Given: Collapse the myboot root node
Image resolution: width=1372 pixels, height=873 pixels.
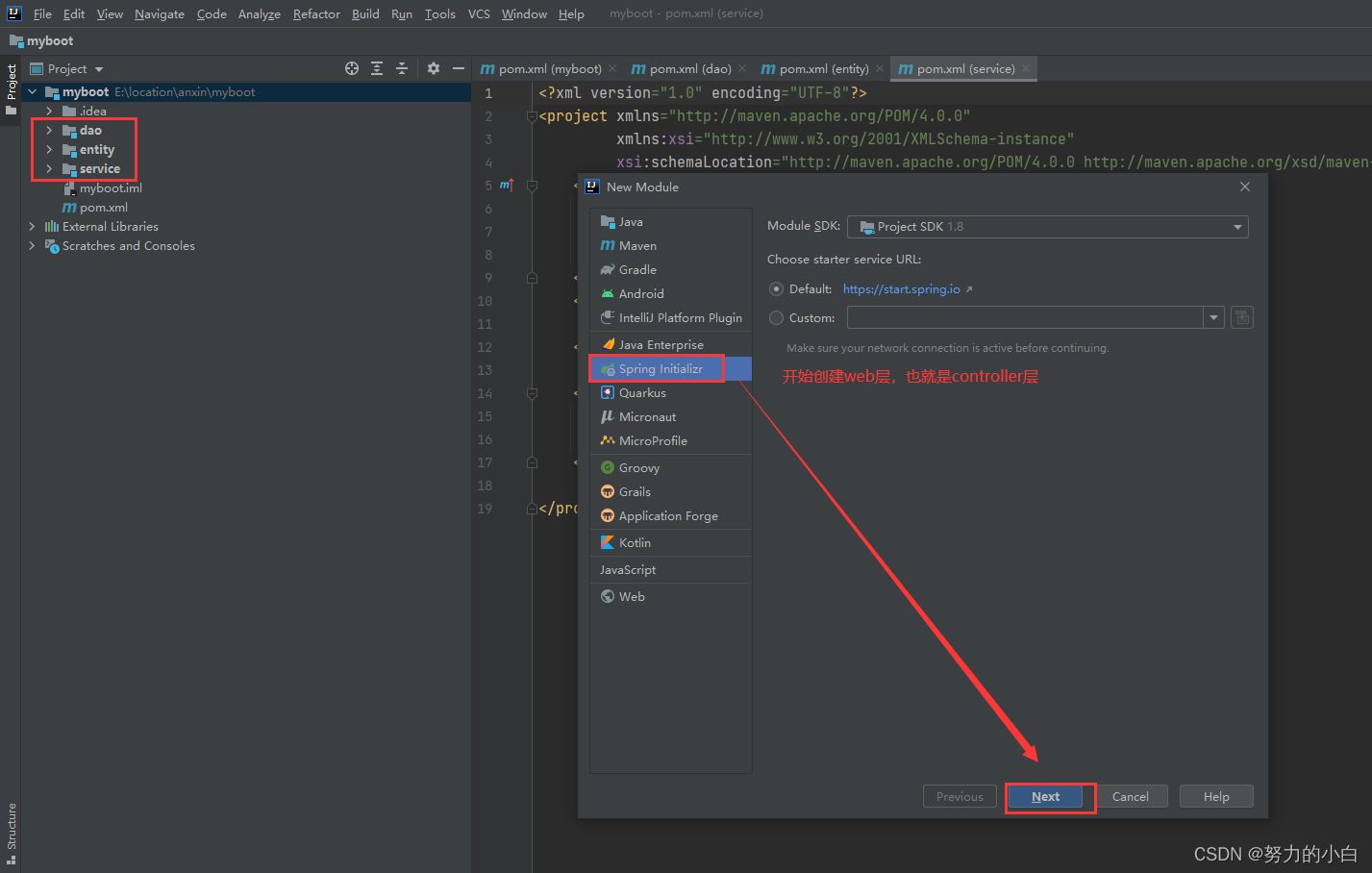Looking at the screenshot, I should pyautogui.click(x=32, y=92).
